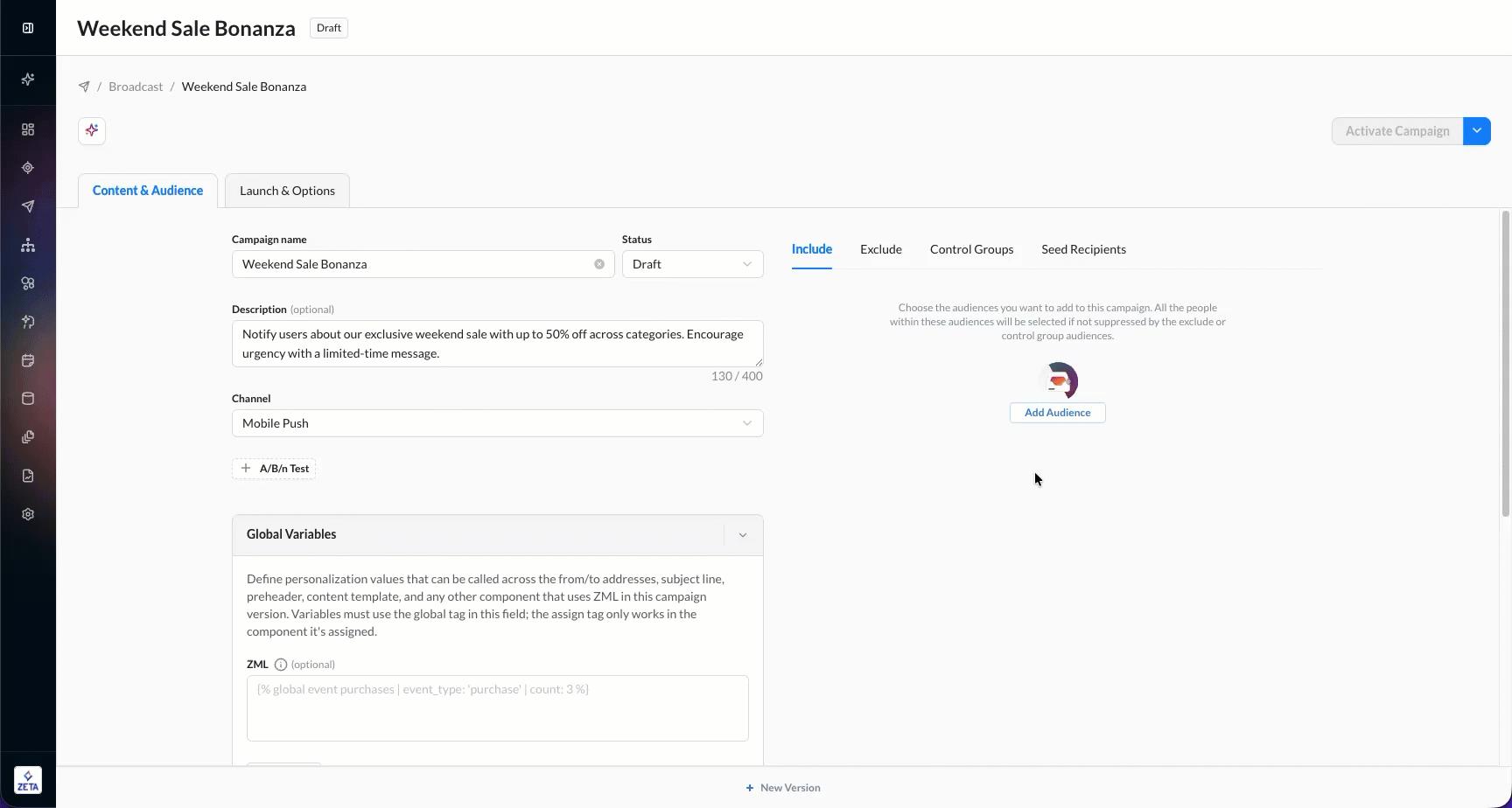Switch to the Exclude audience tab
The width and height of the screenshot is (1512, 808).
click(x=881, y=249)
